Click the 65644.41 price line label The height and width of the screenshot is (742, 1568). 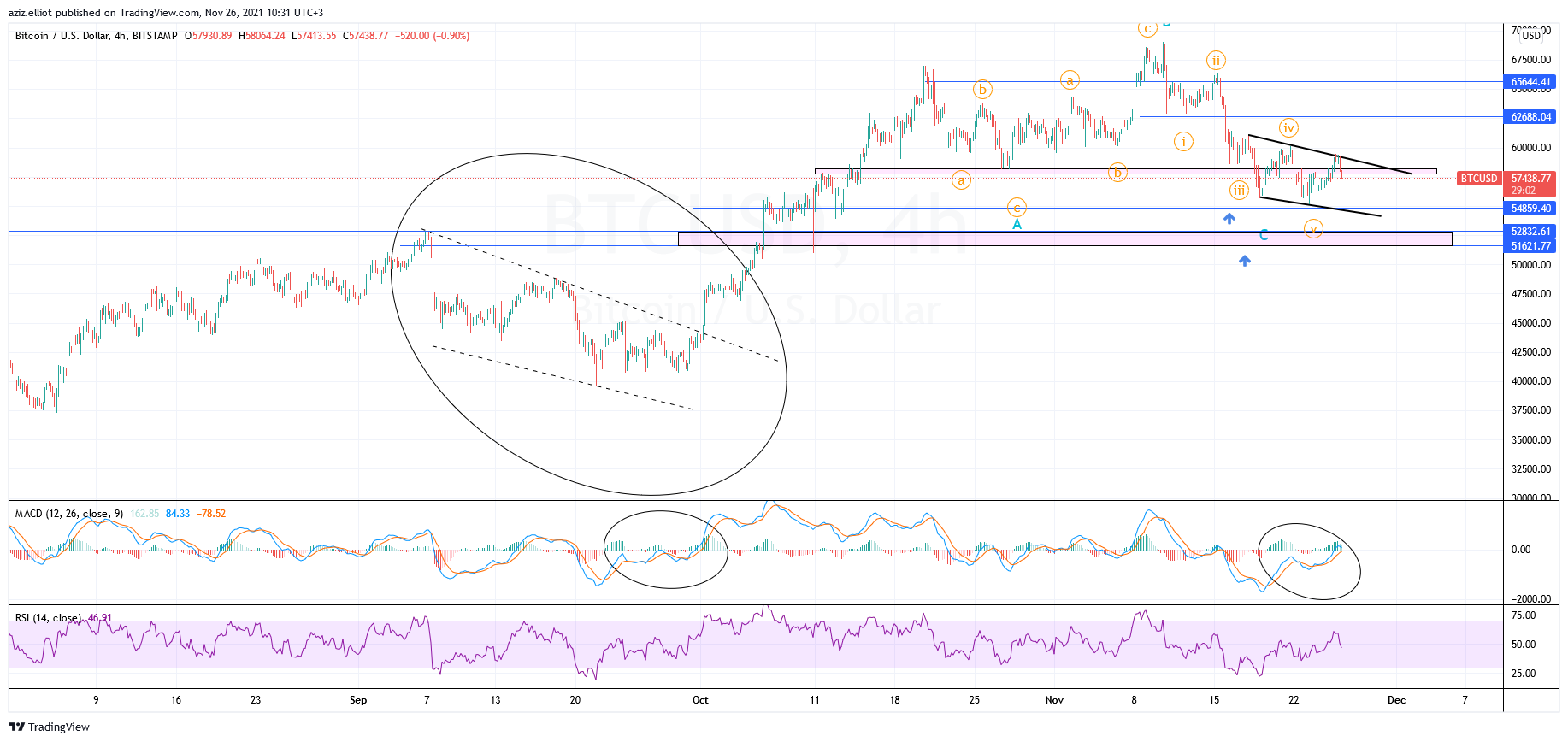pos(1530,82)
